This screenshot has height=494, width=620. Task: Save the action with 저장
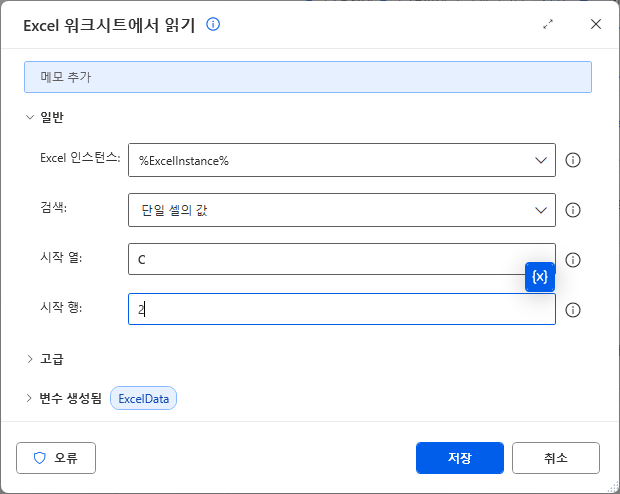(x=460, y=458)
